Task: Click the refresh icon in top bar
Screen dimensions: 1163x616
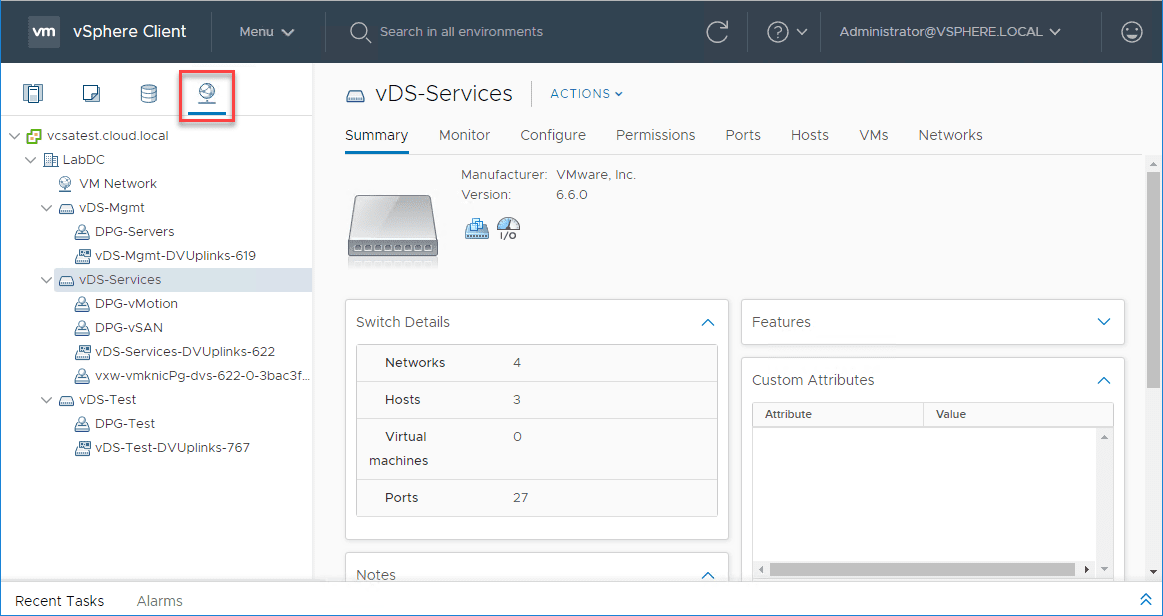Action: 717,32
